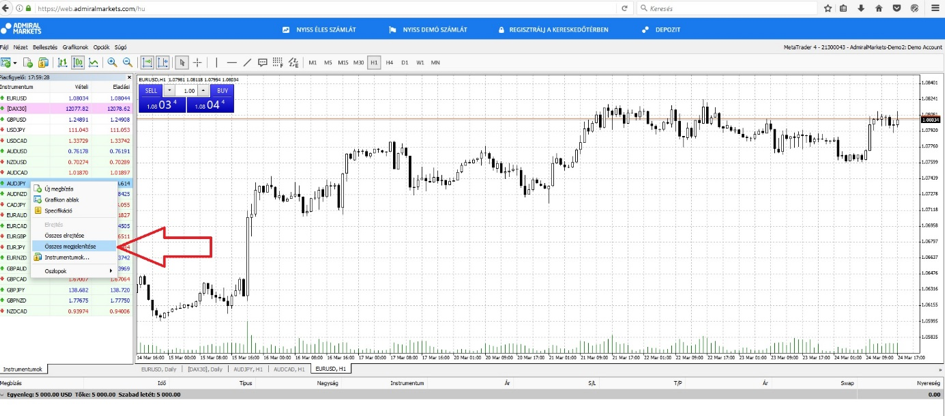945x416 pixels.
Task: Select the trendline drawing tool
Action: (247, 63)
